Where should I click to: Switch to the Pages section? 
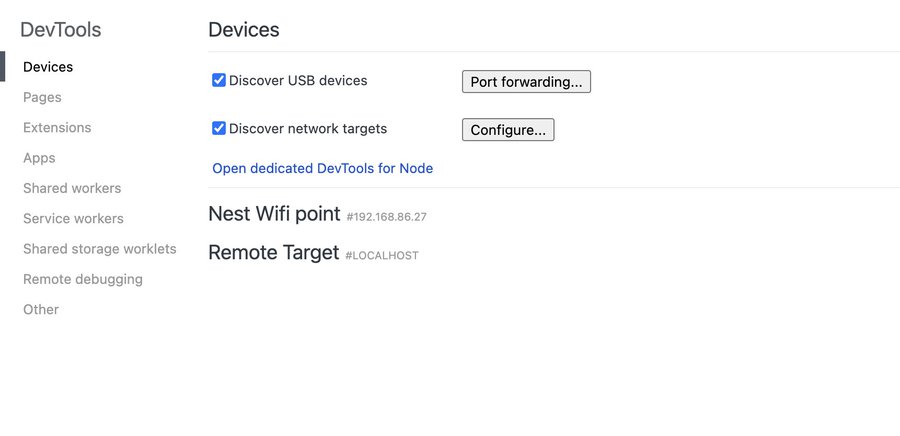[42, 97]
